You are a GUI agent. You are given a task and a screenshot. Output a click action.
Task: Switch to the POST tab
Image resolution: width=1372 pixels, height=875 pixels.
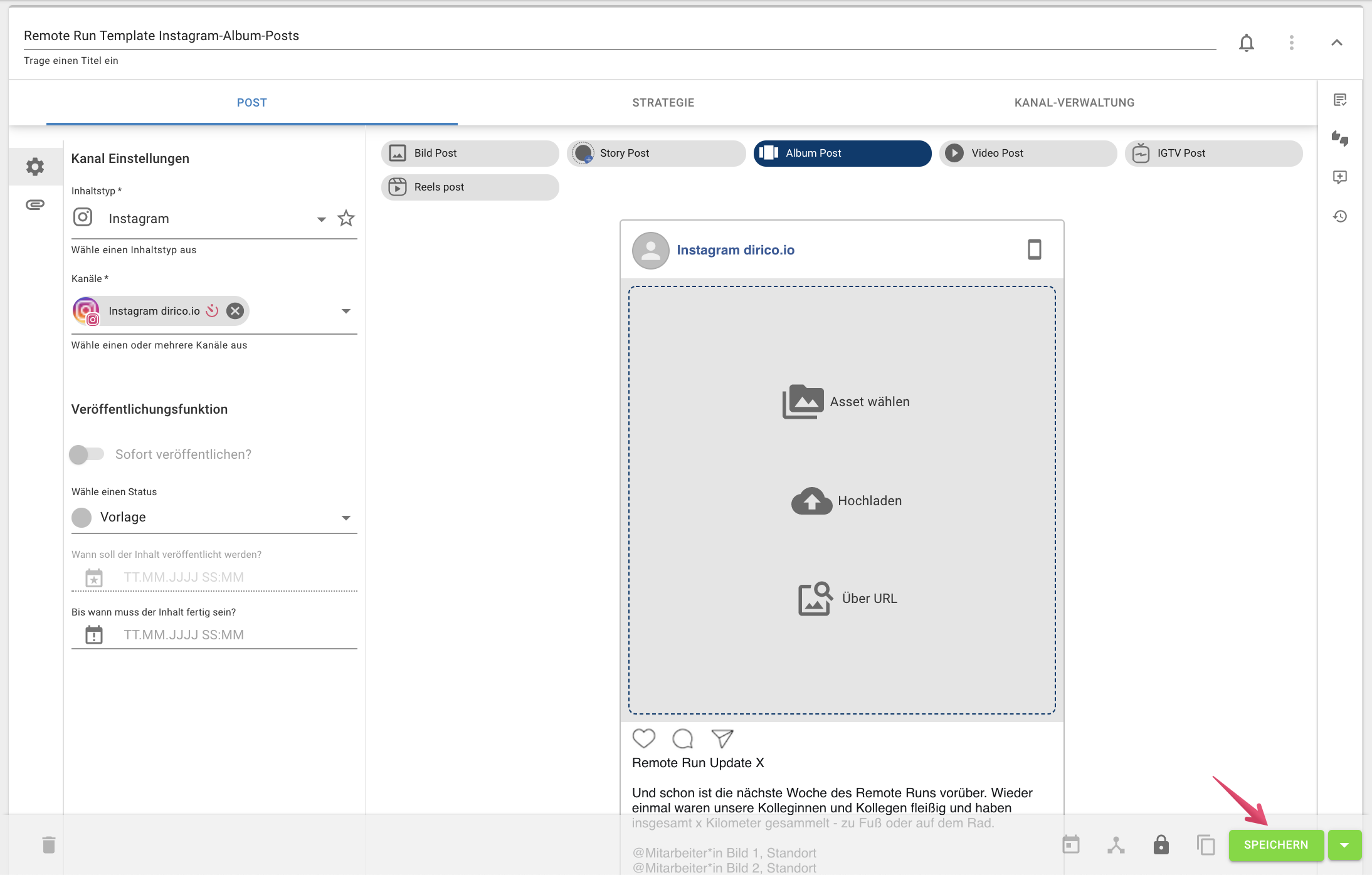[x=251, y=103]
